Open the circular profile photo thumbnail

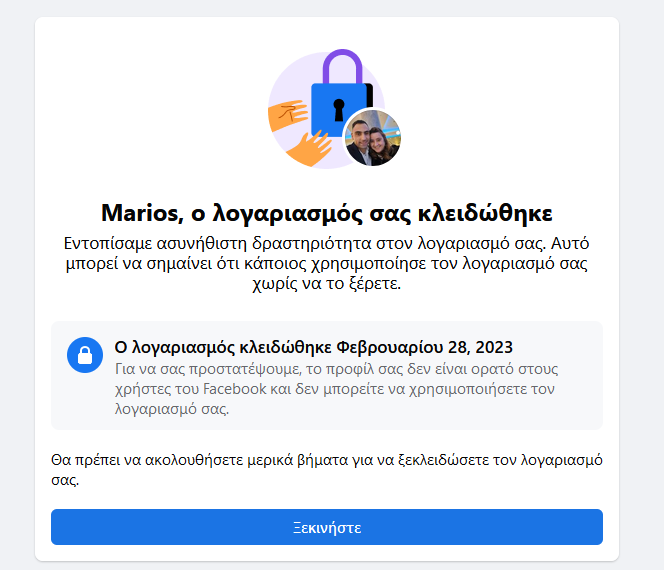point(373,137)
